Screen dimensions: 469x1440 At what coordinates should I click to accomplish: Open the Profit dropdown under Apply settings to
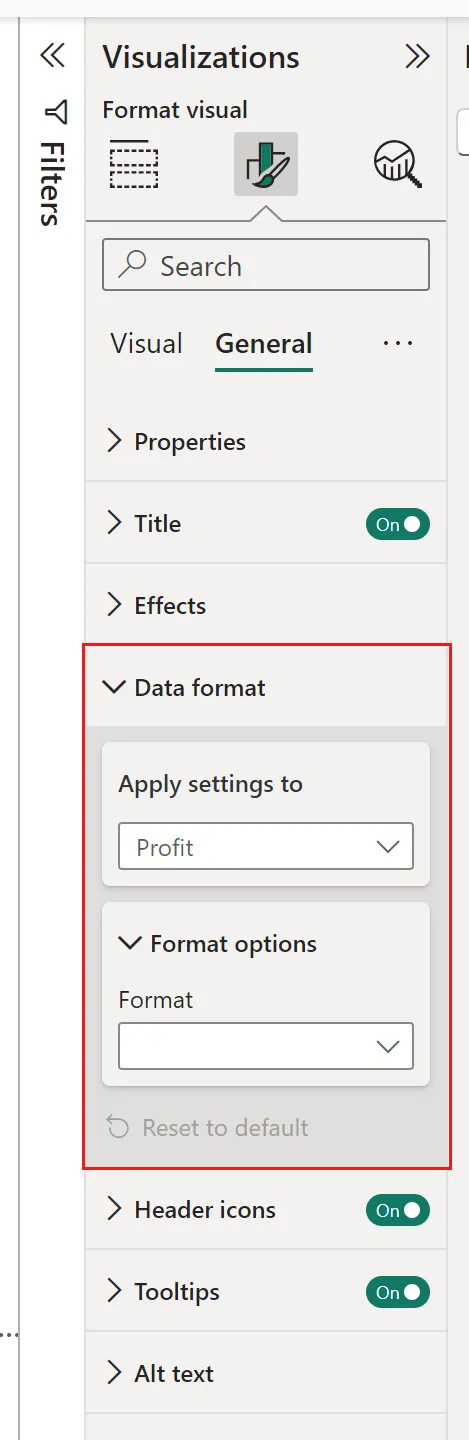coord(266,847)
